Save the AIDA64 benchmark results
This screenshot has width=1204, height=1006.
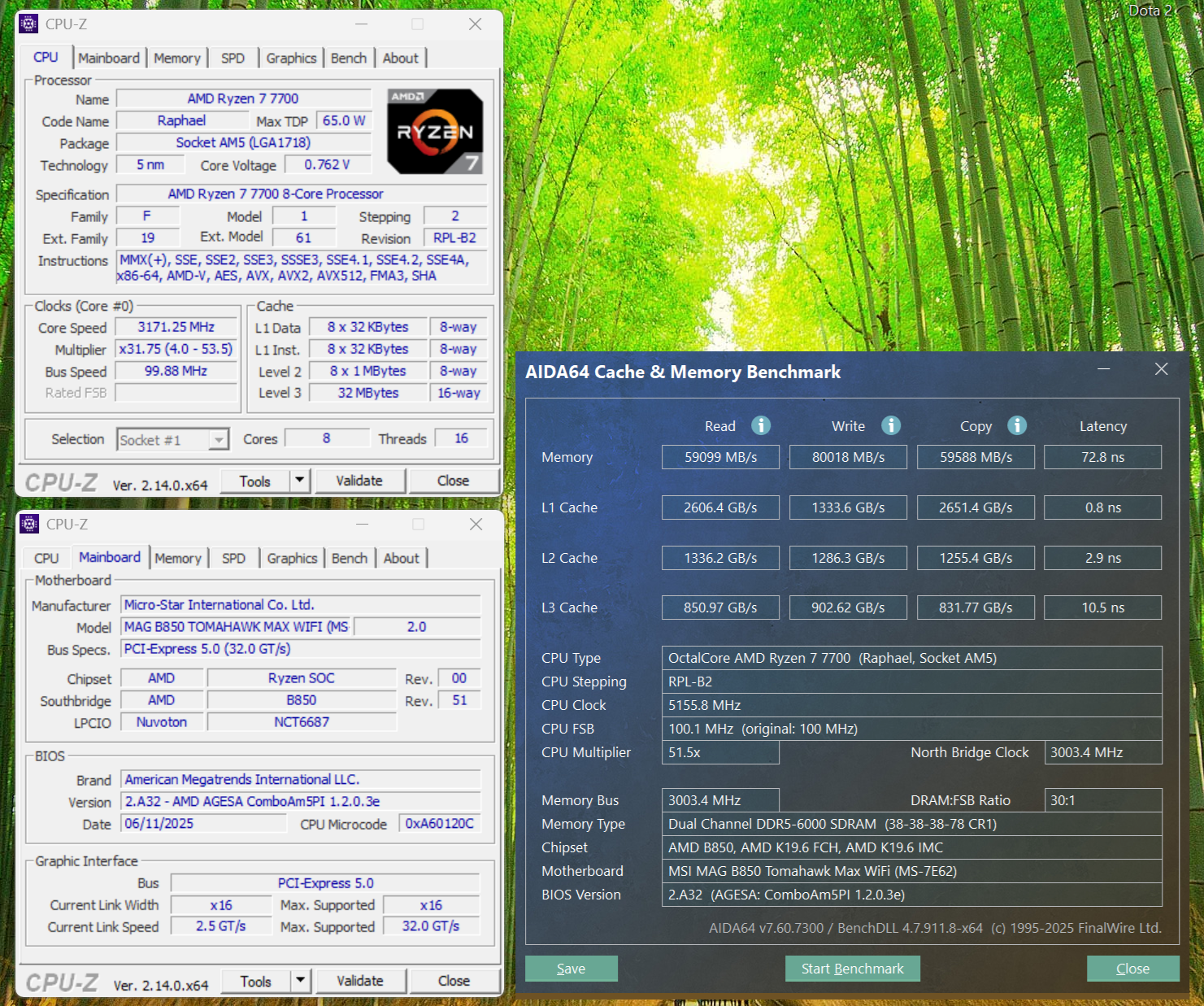[572, 969]
